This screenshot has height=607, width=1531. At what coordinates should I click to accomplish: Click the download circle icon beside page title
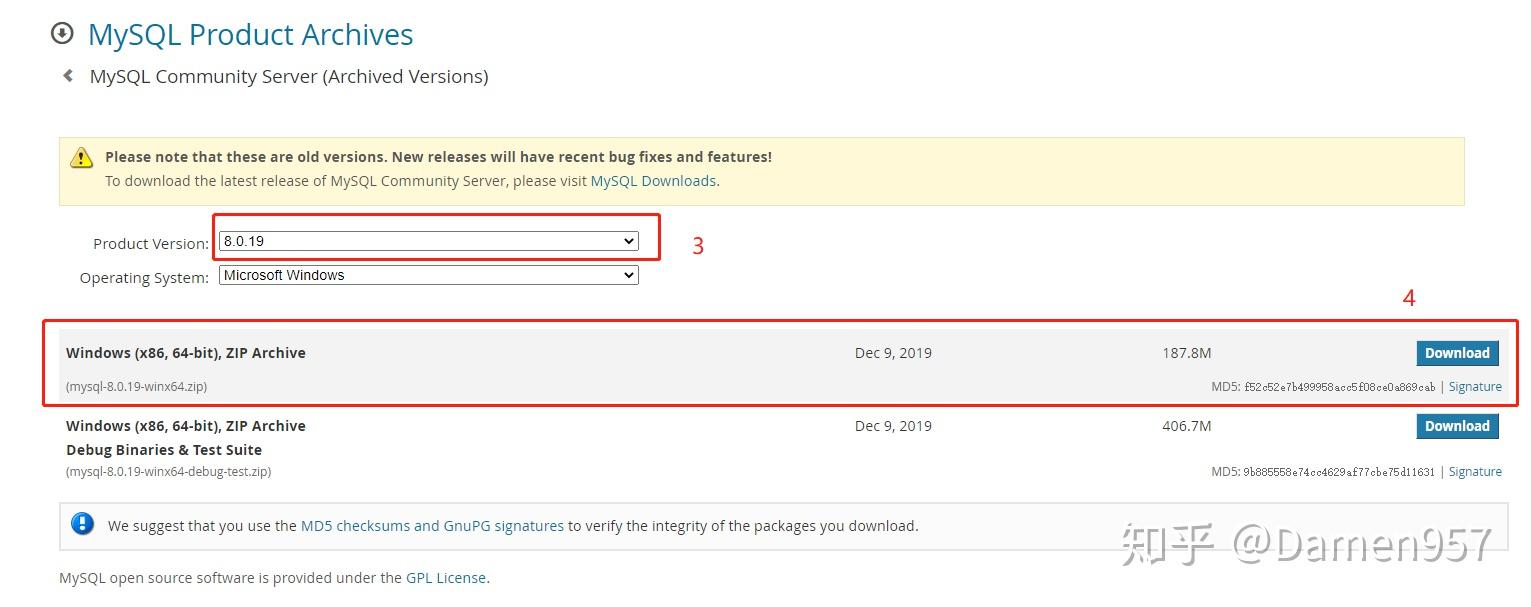pos(62,34)
